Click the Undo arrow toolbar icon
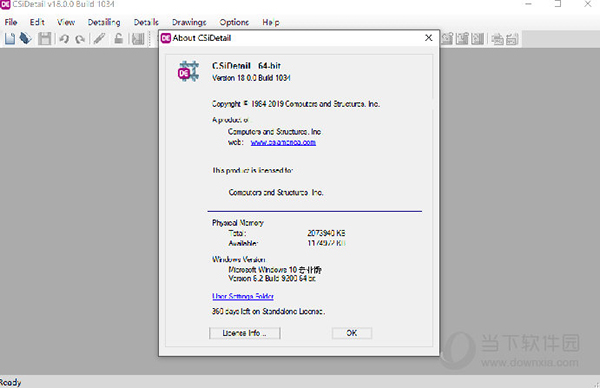This screenshot has height=388, width=600. [x=64, y=39]
